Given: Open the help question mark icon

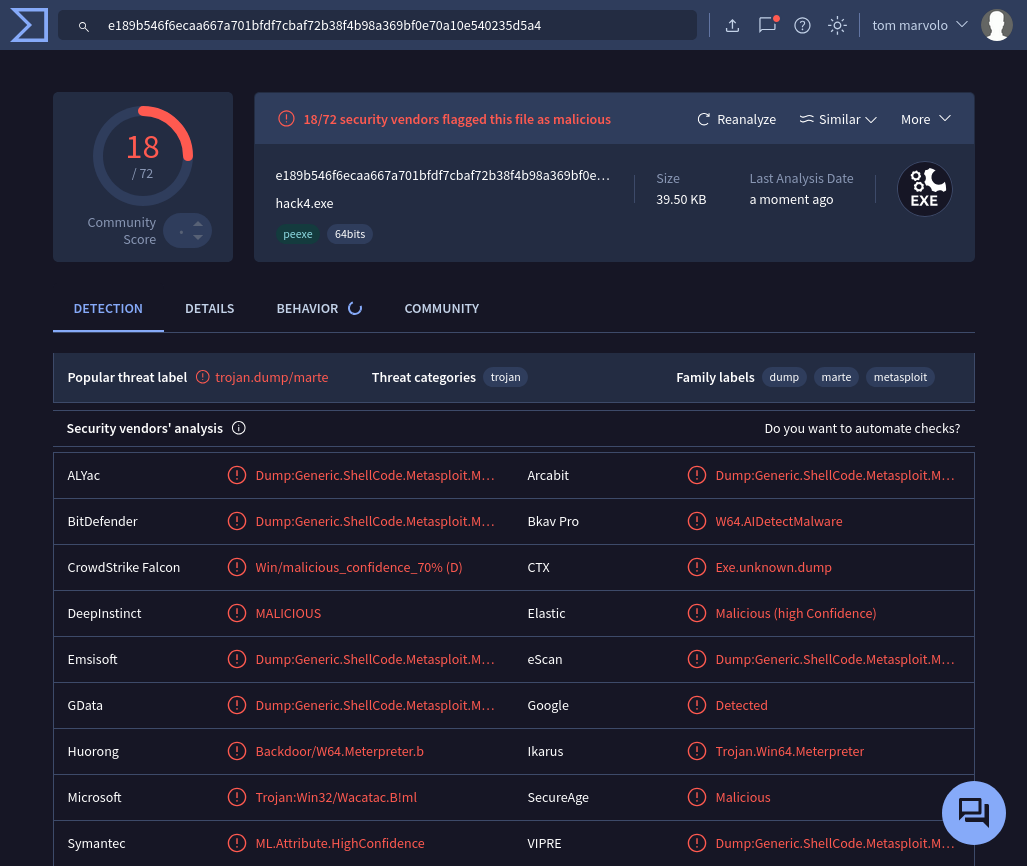Looking at the screenshot, I should (802, 26).
